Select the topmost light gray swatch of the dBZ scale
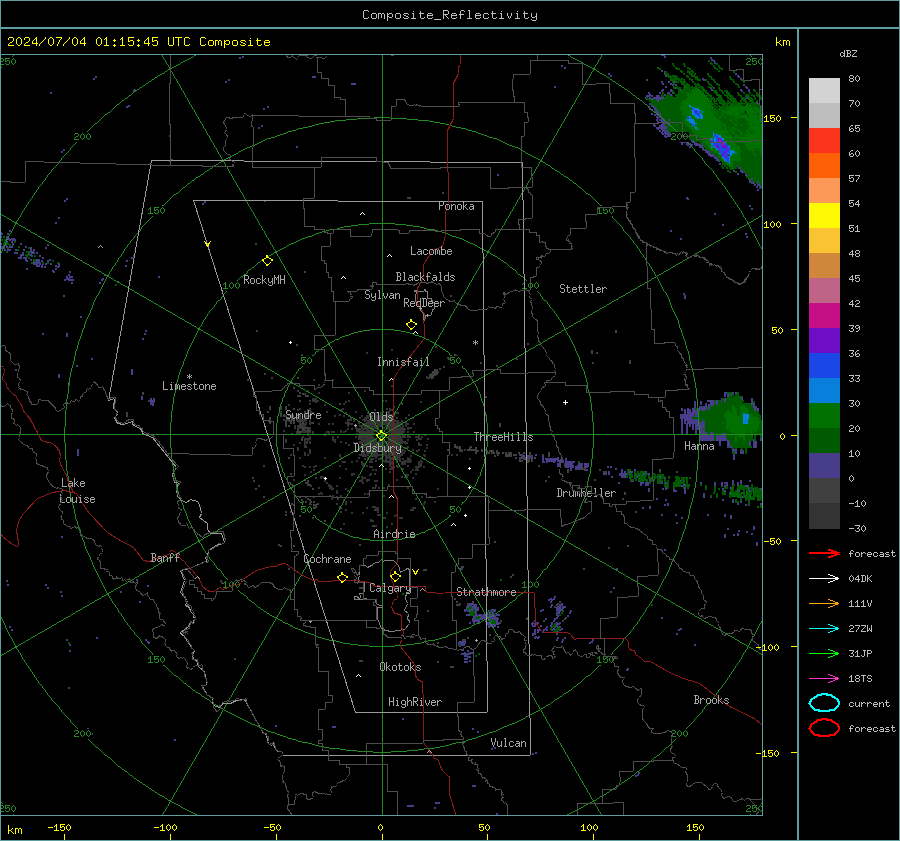Screen dimensions: 900x841 pyautogui.click(x=824, y=91)
